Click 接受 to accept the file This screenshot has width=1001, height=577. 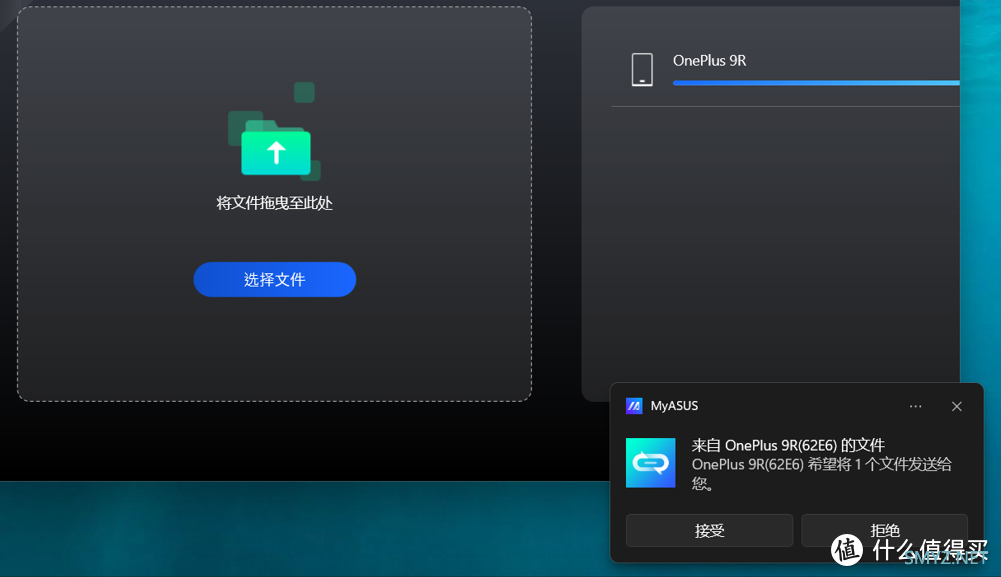[x=709, y=530]
